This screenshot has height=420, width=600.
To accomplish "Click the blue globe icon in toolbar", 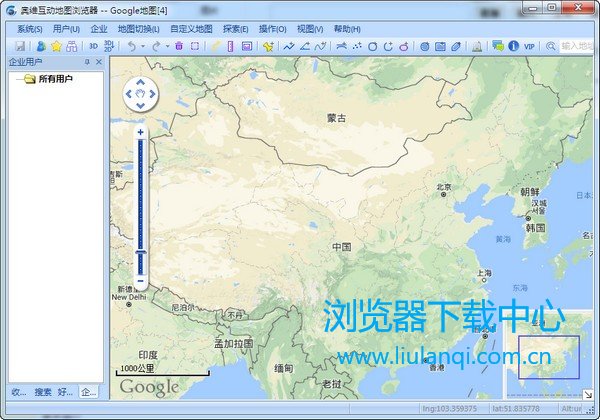I will [x=424, y=46].
